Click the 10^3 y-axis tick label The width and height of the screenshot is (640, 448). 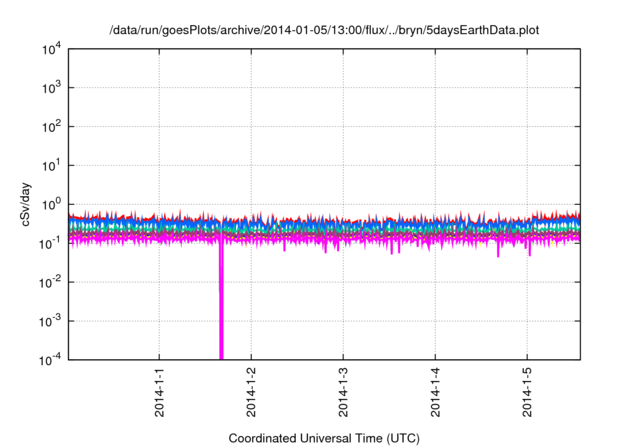point(51,88)
